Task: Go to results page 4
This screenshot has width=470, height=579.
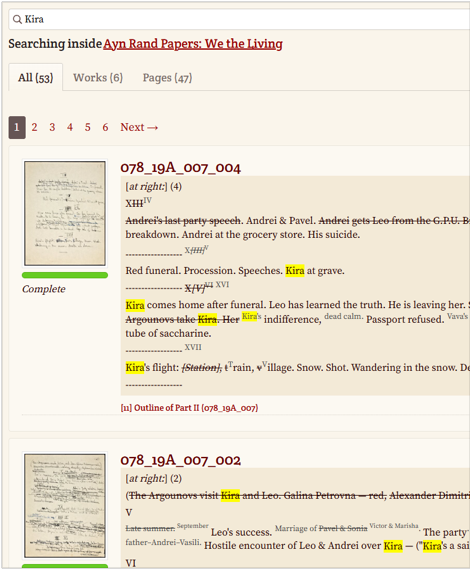Action: [x=70, y=127]
